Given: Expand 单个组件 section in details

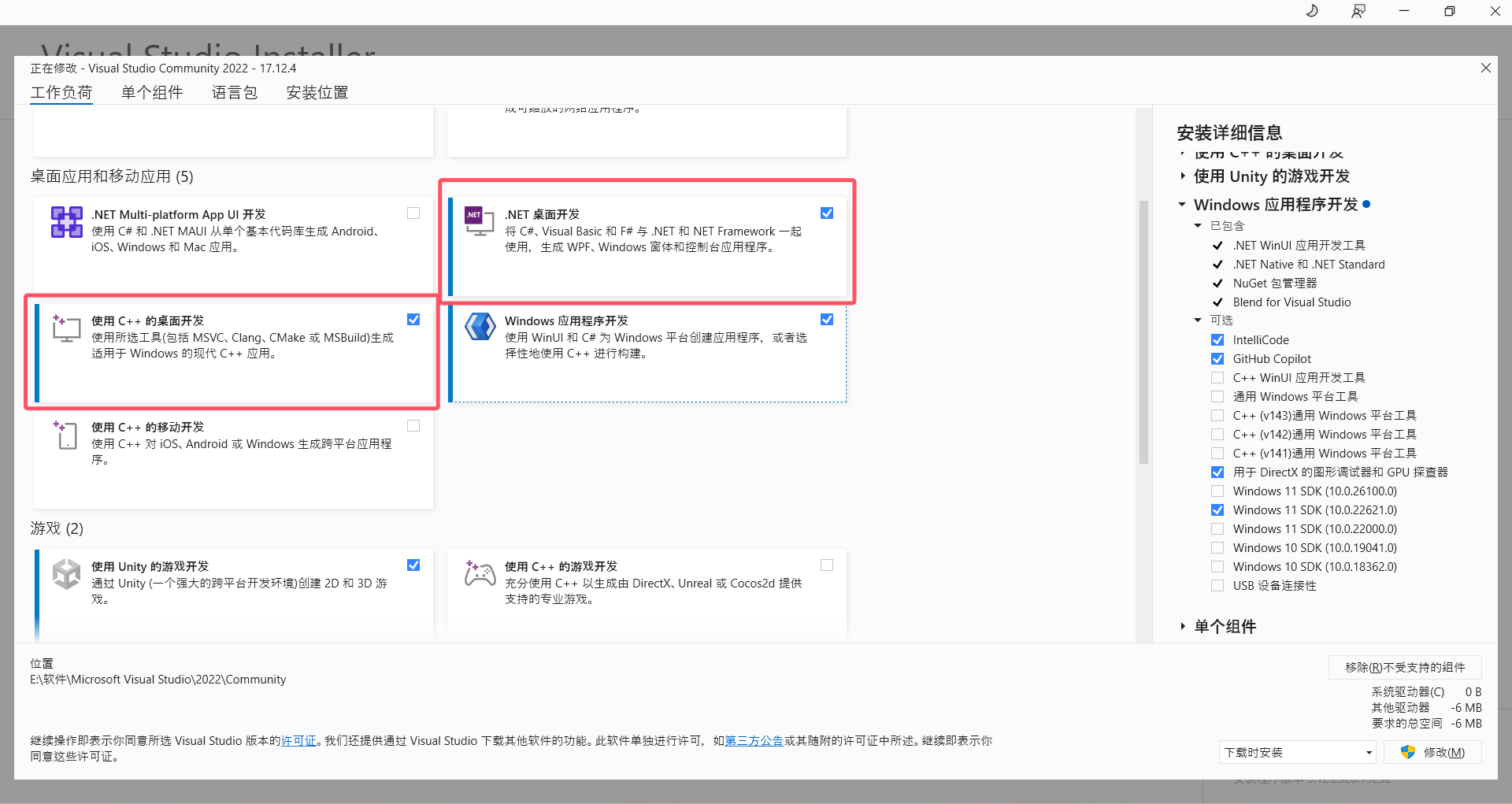Looking at the screenshot, I should (x=1183, y=627).
